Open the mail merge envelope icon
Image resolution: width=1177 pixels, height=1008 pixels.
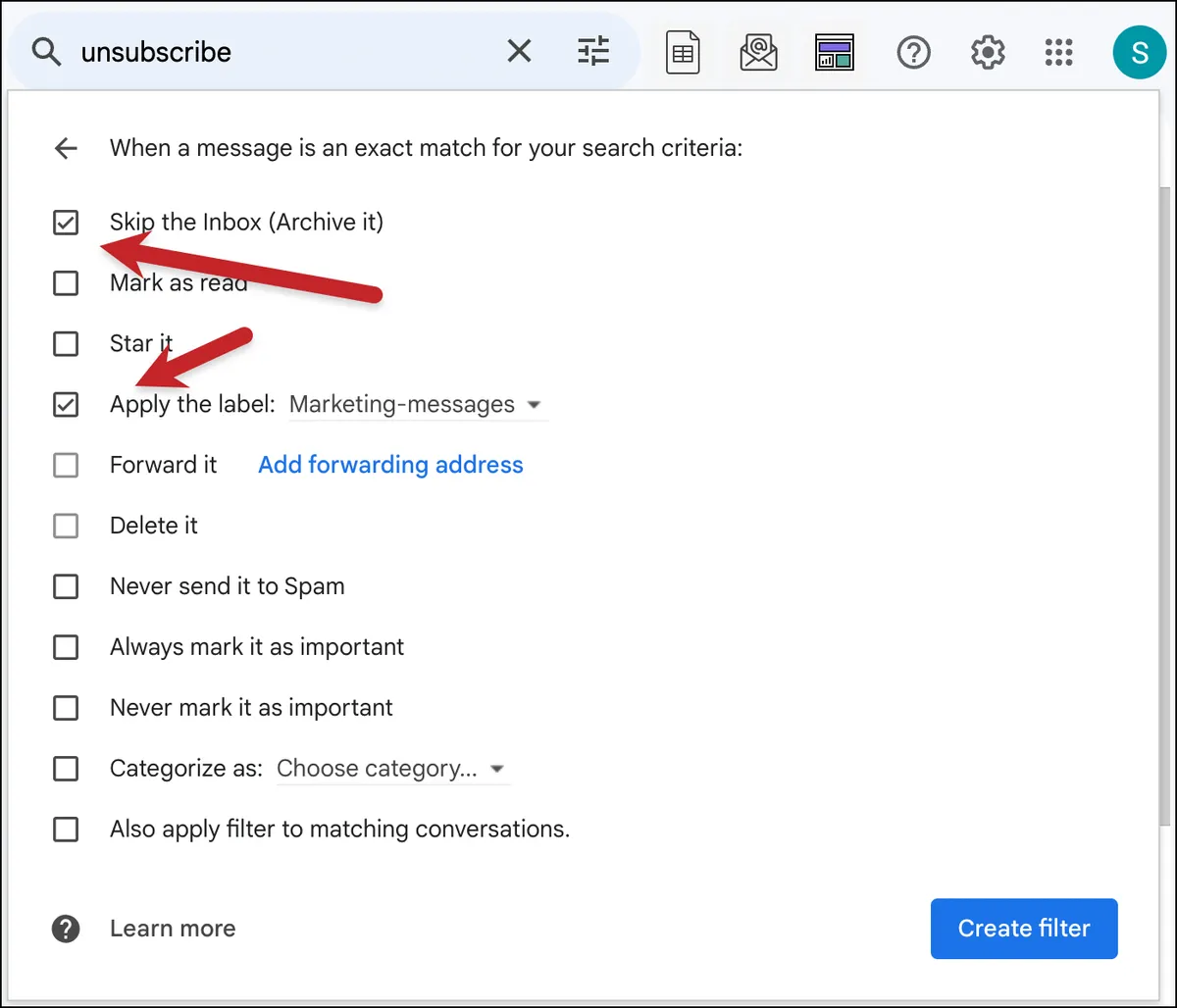point(758,52)
